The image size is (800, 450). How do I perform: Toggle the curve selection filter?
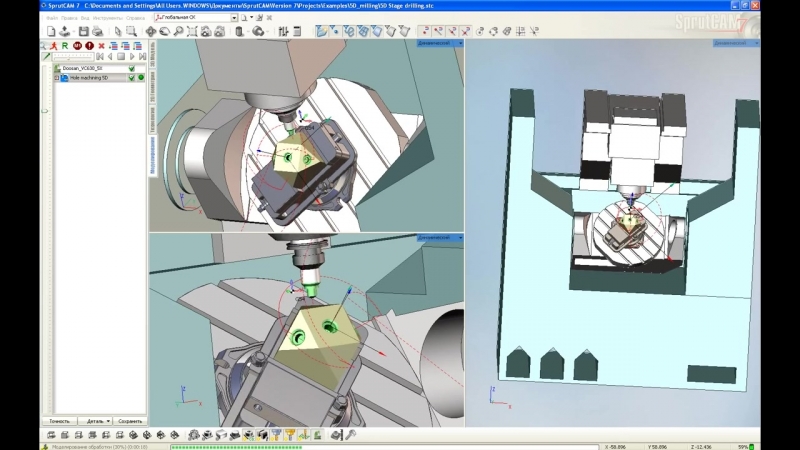(x=348, y=32)
